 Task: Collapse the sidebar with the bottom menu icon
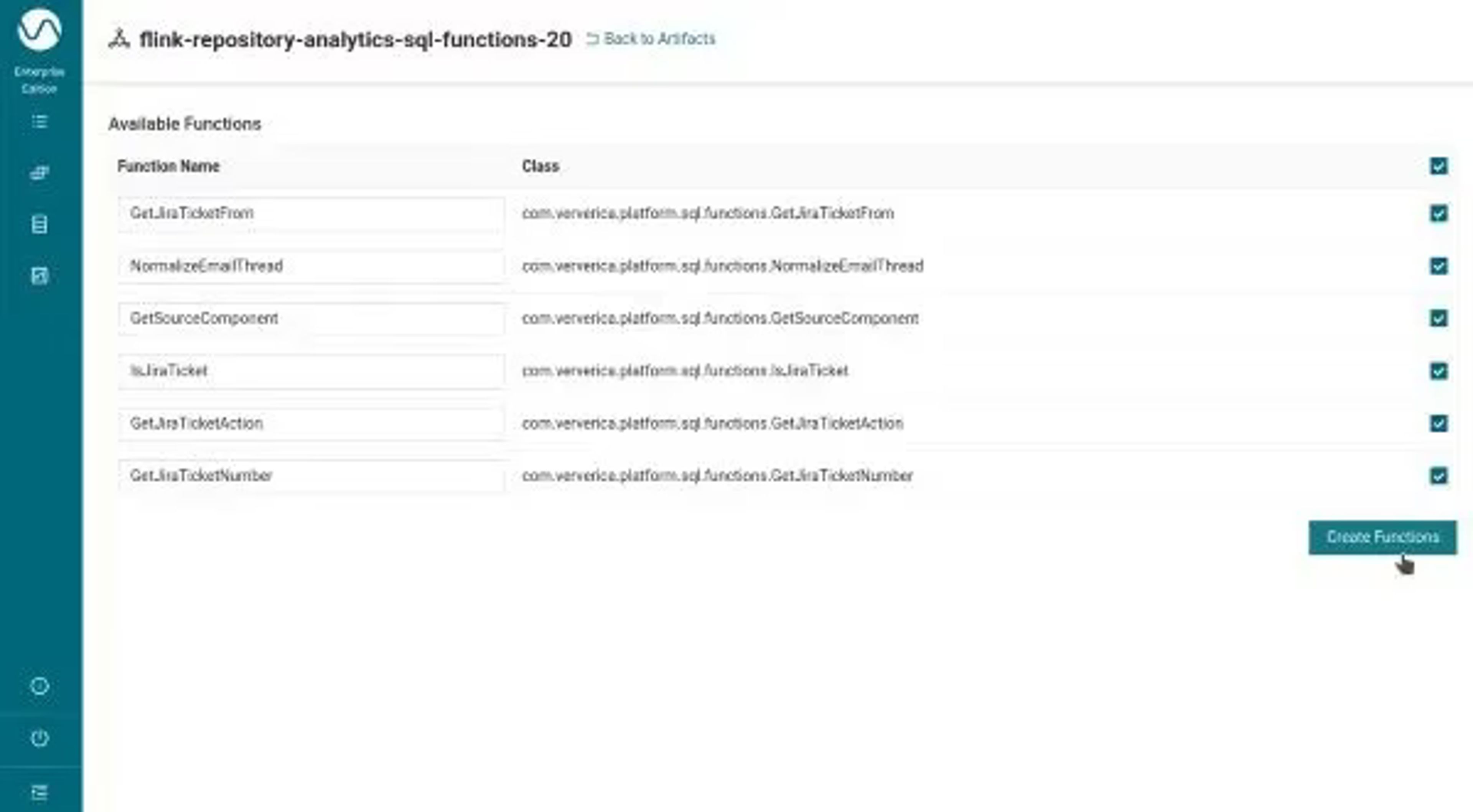tap(40, 792)
